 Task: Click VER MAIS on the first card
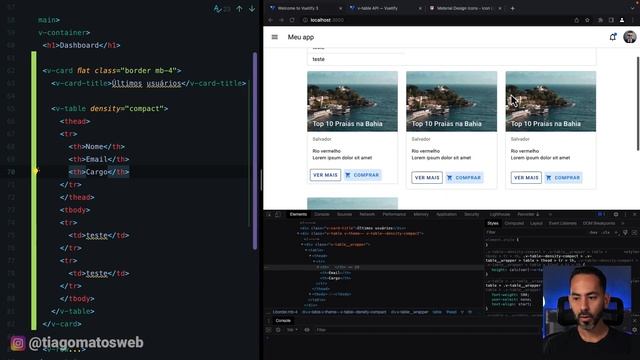coord(325,175)
